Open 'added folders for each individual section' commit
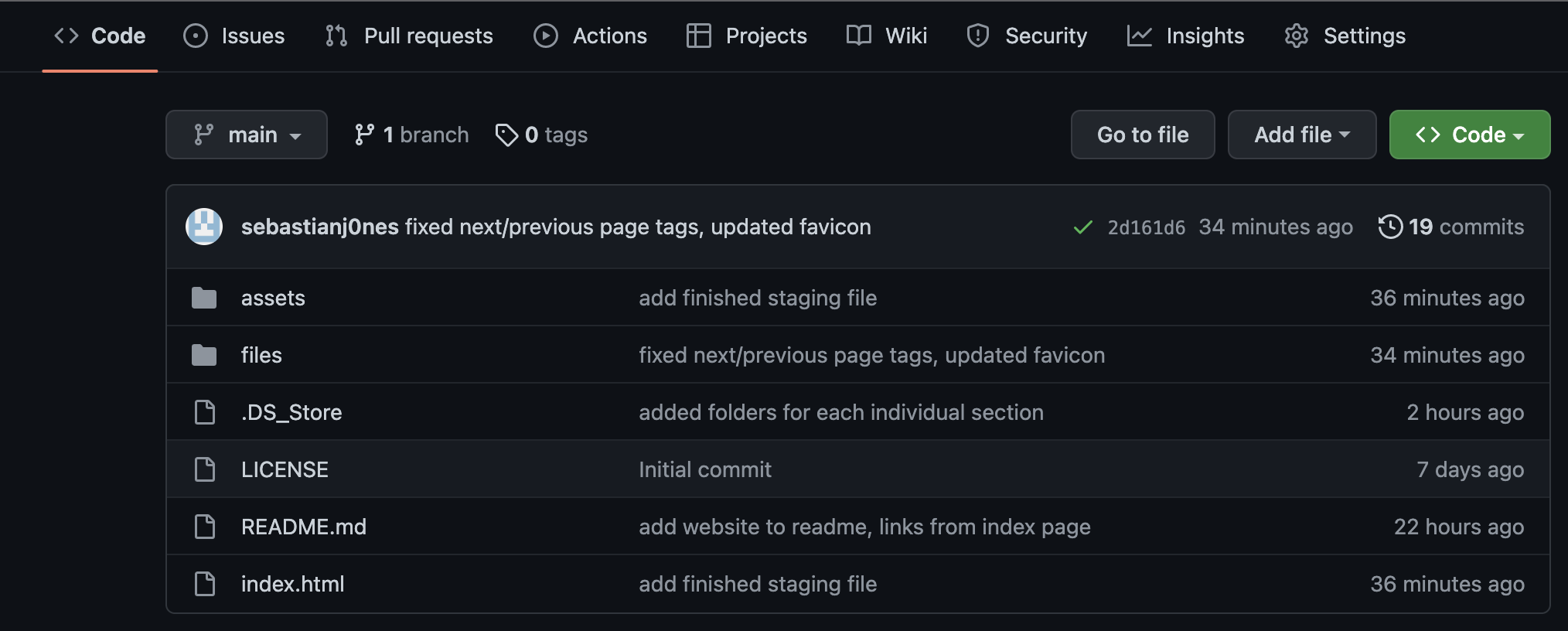 point(841,412)
